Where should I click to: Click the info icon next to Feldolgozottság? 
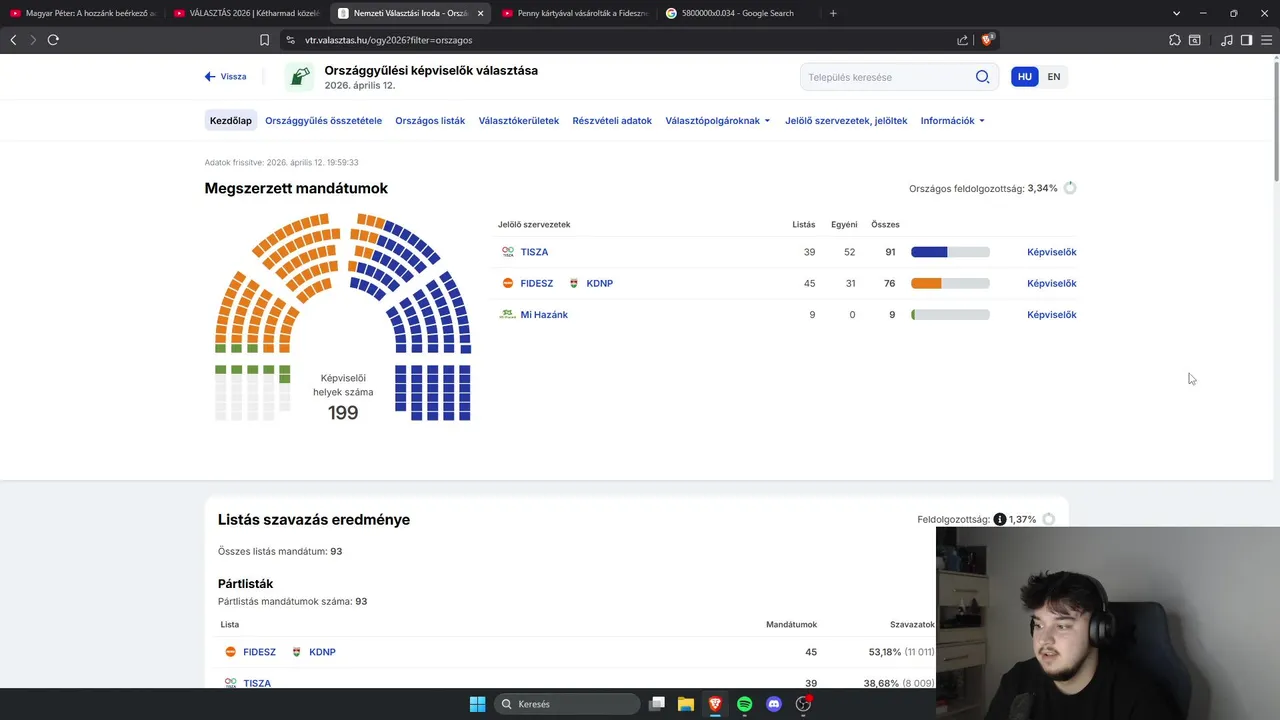(x=1000, y=520)
